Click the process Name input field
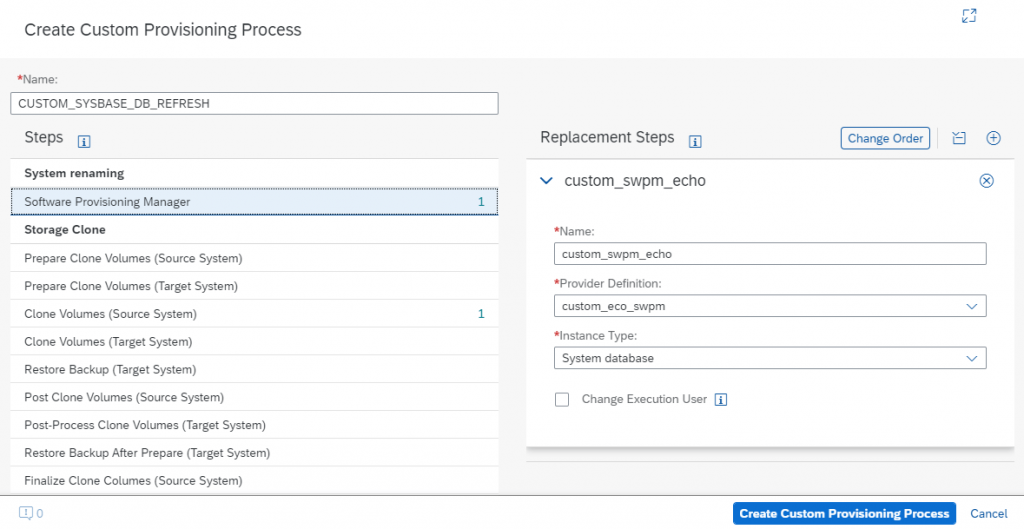Screen dimensions: 1024x529 point(254,104)
